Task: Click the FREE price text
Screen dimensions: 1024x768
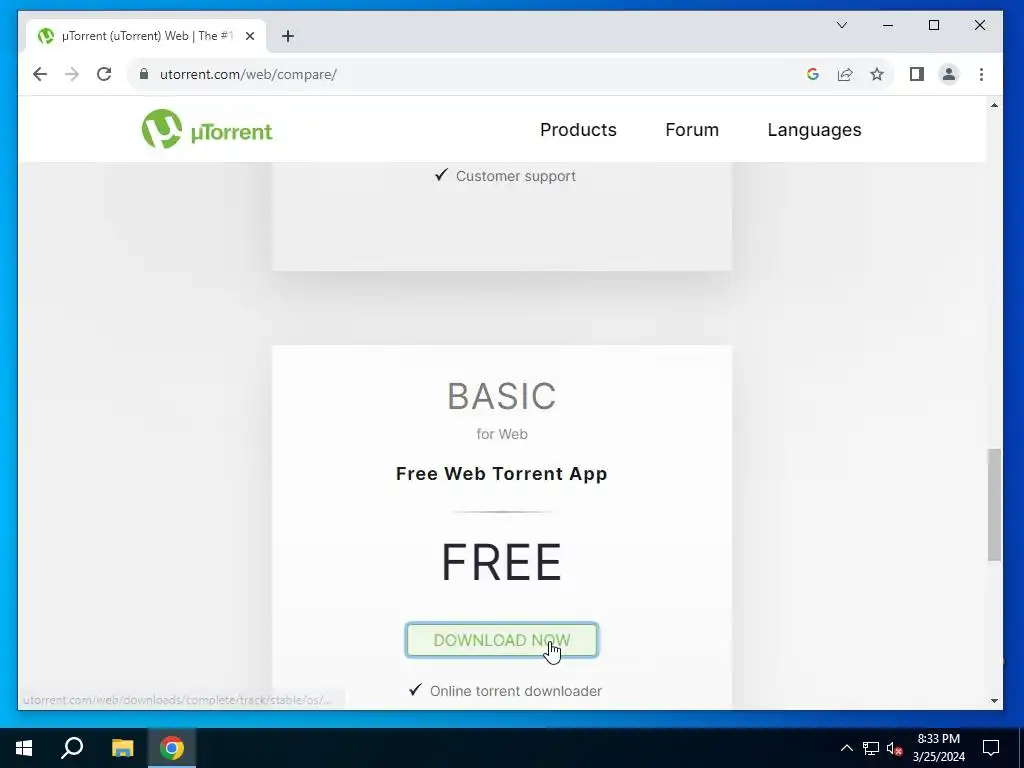Action: (502, 562)
